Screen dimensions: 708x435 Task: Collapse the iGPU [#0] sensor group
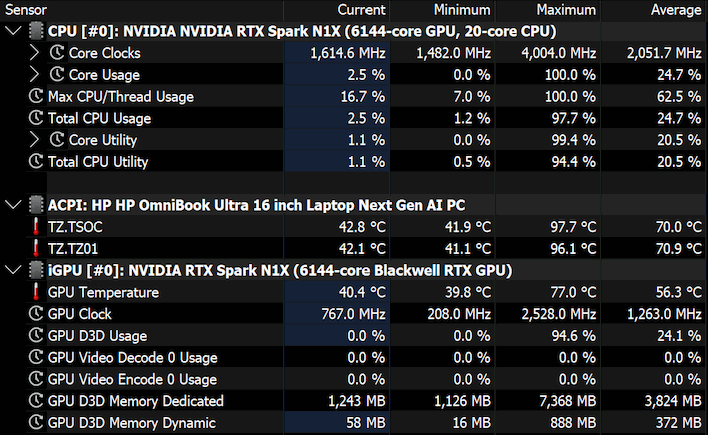13,270
